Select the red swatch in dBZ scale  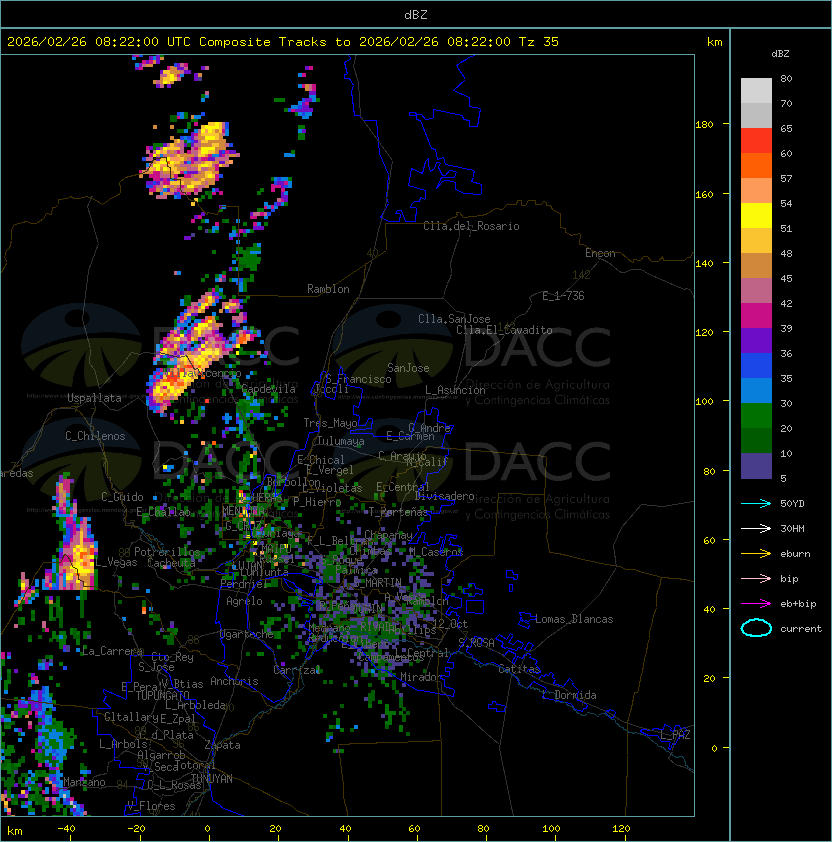[x=756, y=141]
